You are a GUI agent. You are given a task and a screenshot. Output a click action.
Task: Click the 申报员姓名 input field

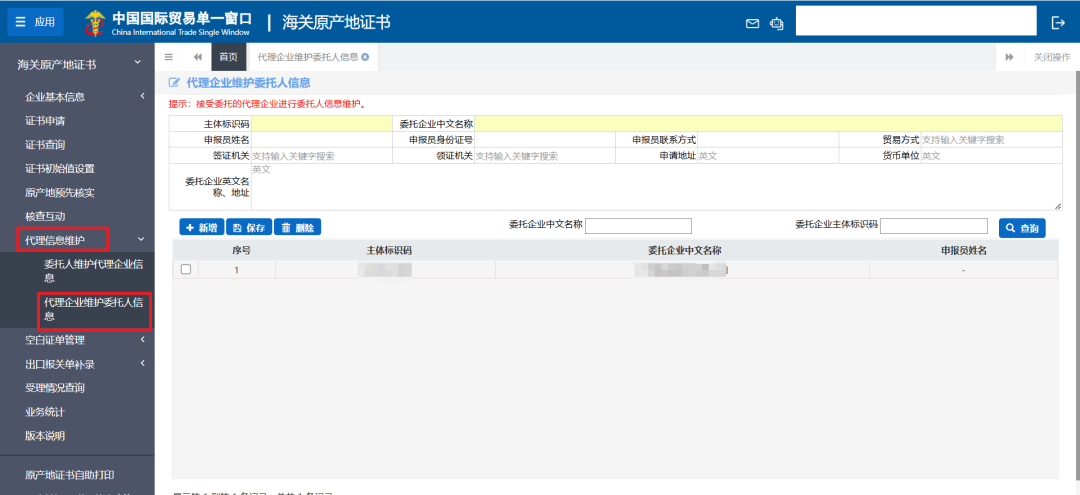pyautogui.click(x=322, y=140)
